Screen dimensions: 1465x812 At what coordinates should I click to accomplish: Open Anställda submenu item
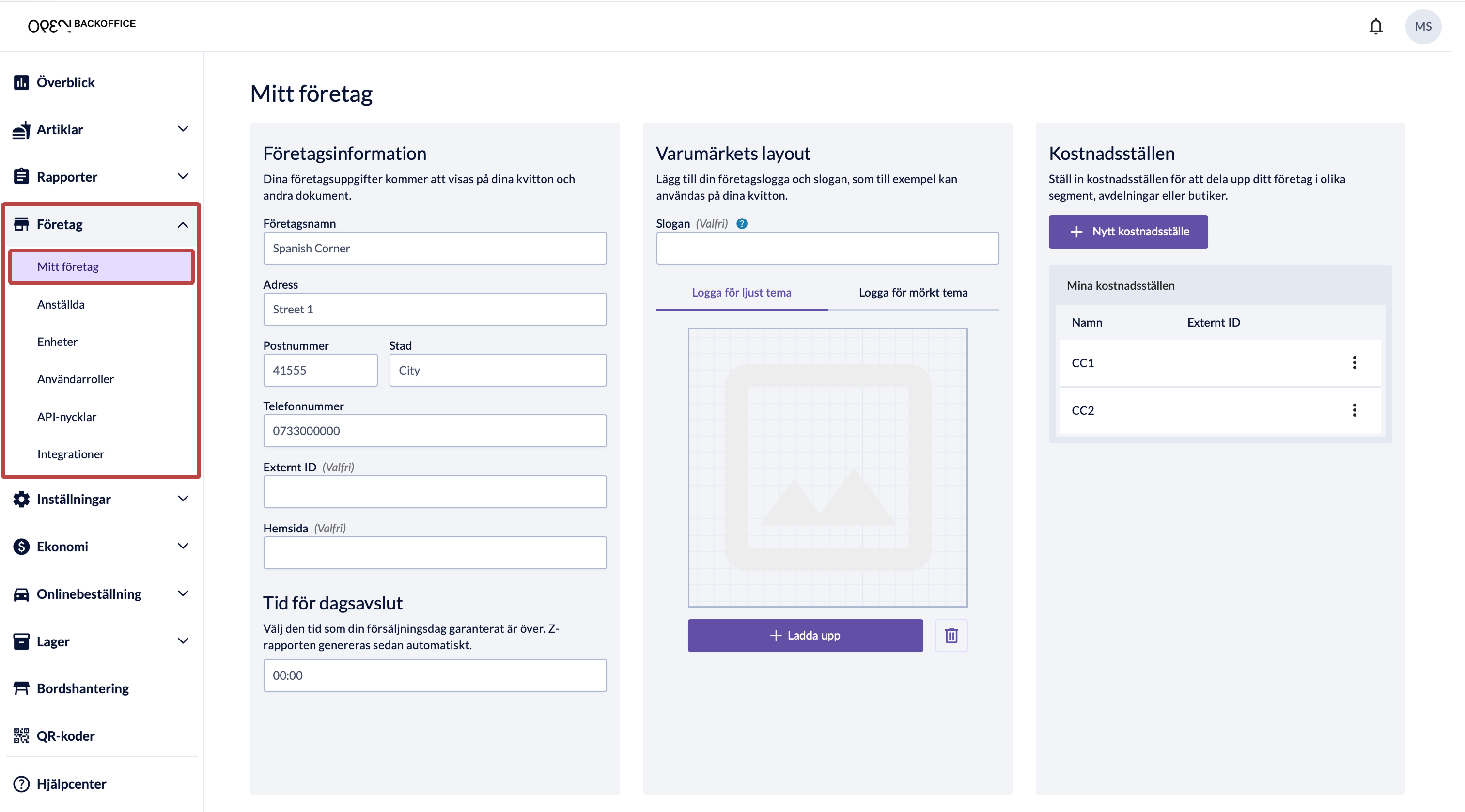click(x=61, y=304)
